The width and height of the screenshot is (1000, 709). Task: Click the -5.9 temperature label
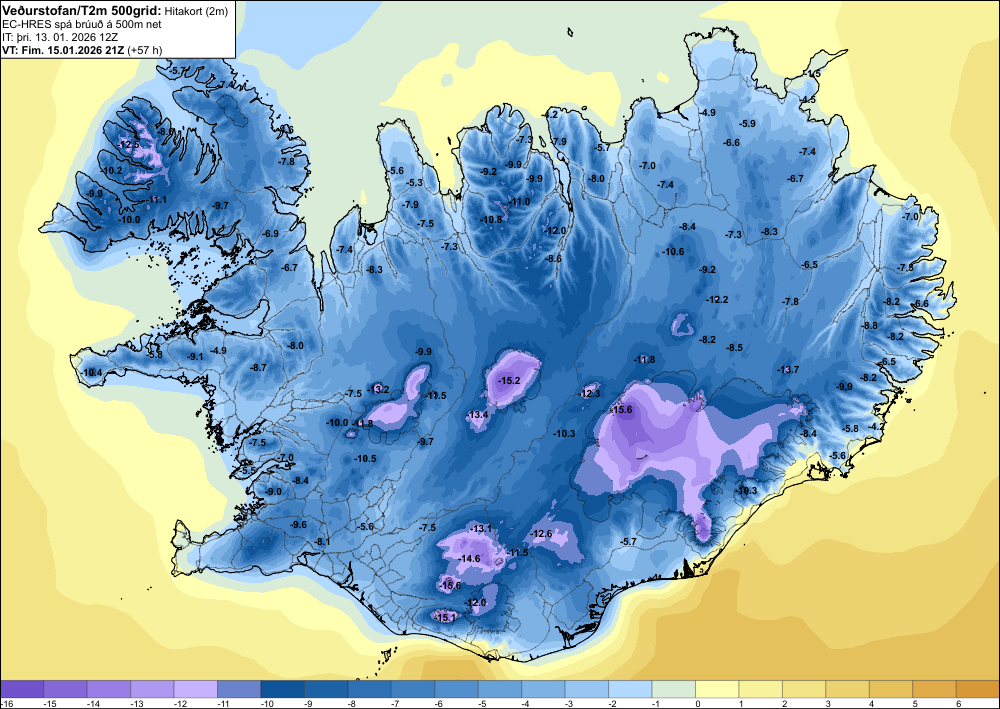[x=747, y=123]
